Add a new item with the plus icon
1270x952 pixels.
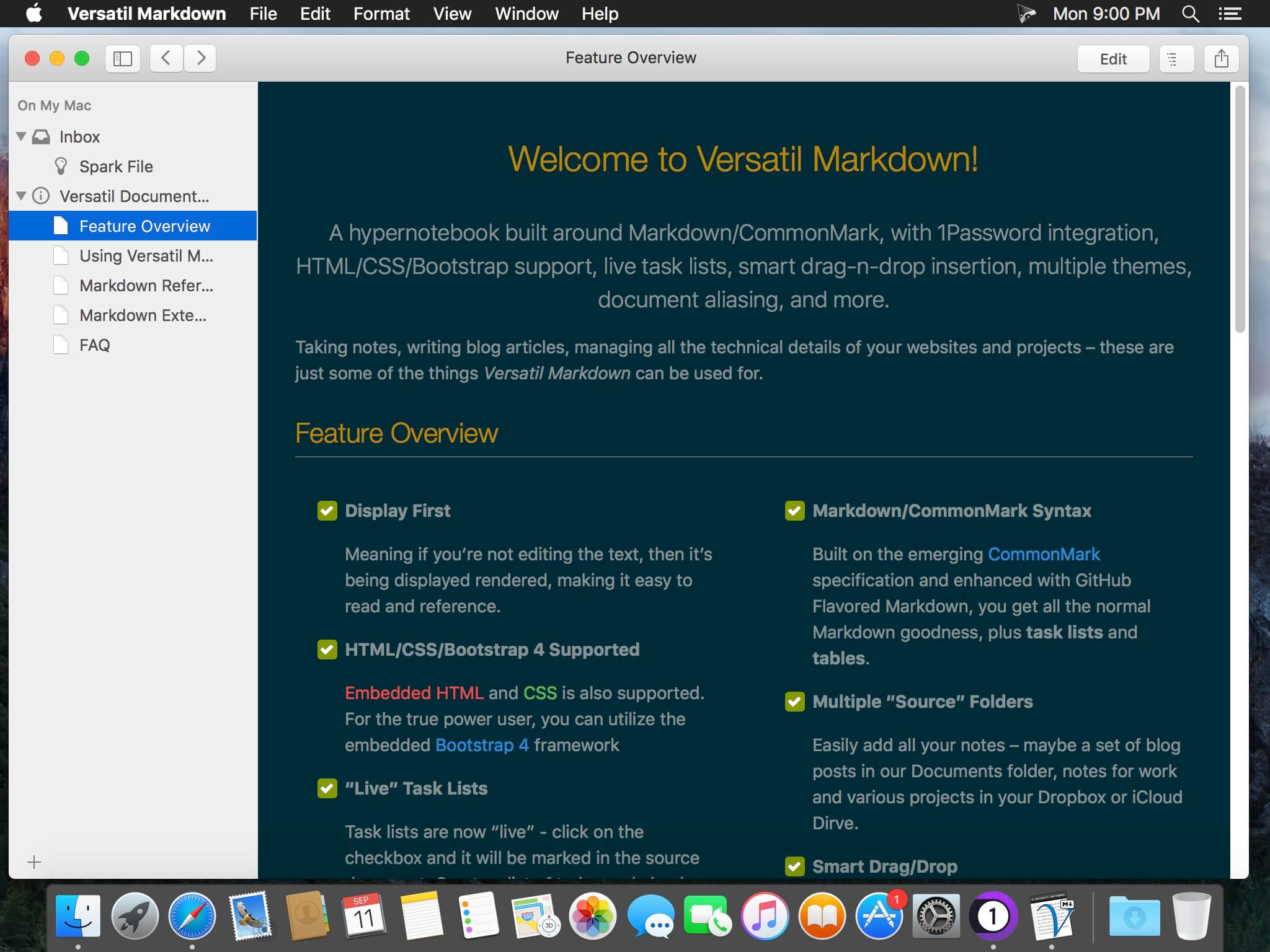34,862
